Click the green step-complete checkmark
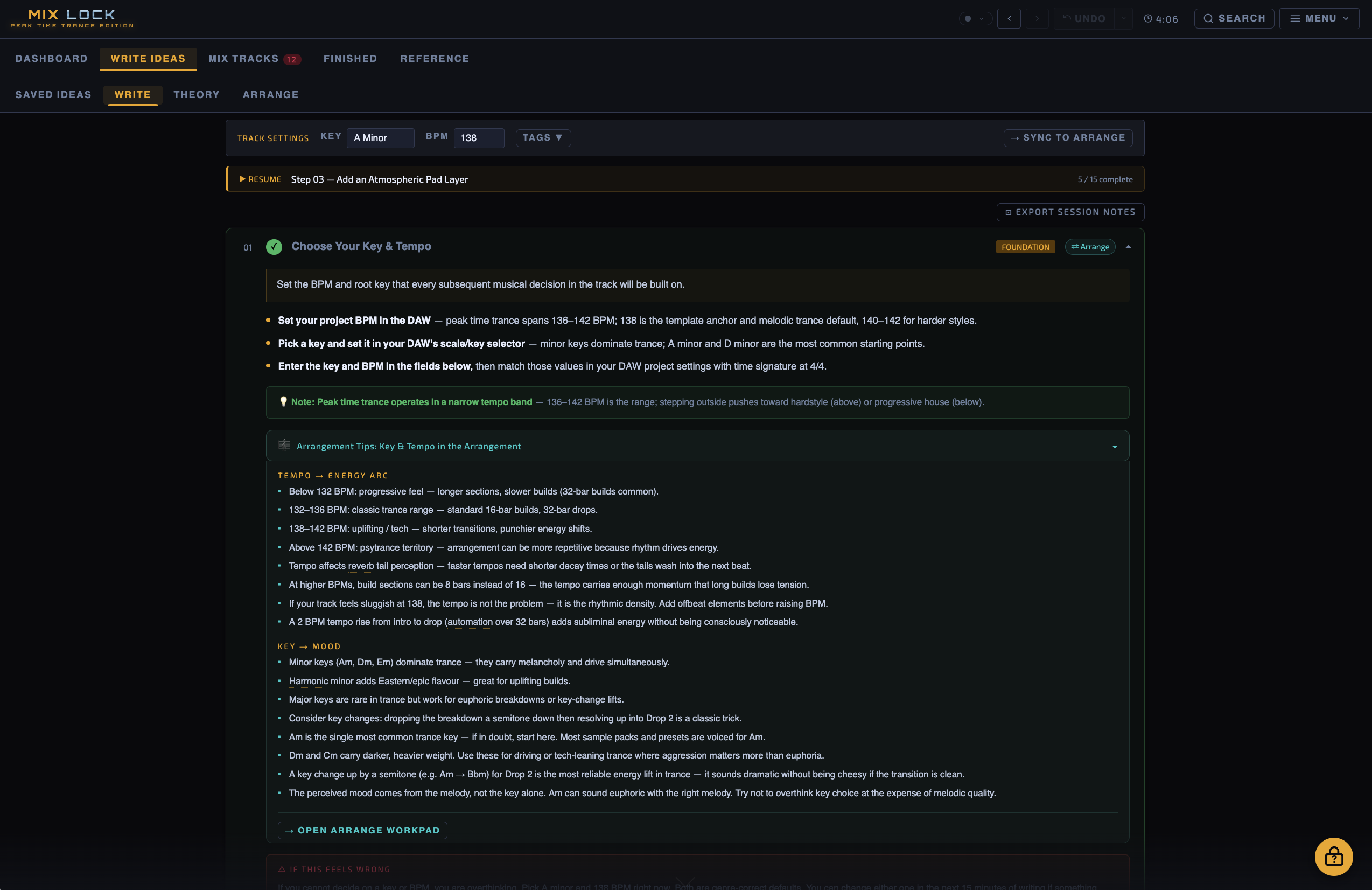This screenshot has width=1372, height=890. coord(274,246)
